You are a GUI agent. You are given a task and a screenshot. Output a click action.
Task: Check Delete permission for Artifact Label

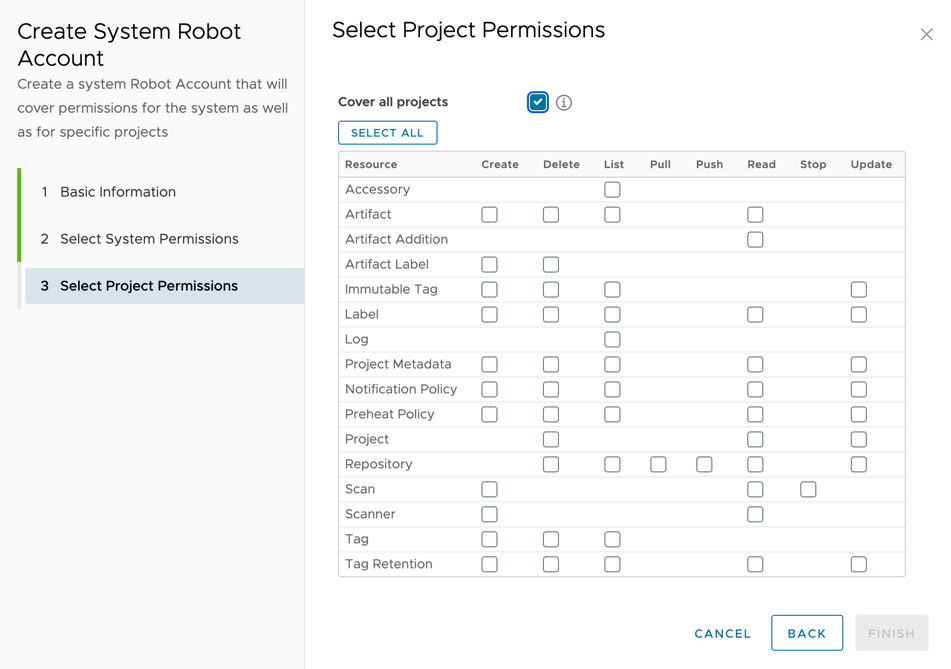pos(550,264)
